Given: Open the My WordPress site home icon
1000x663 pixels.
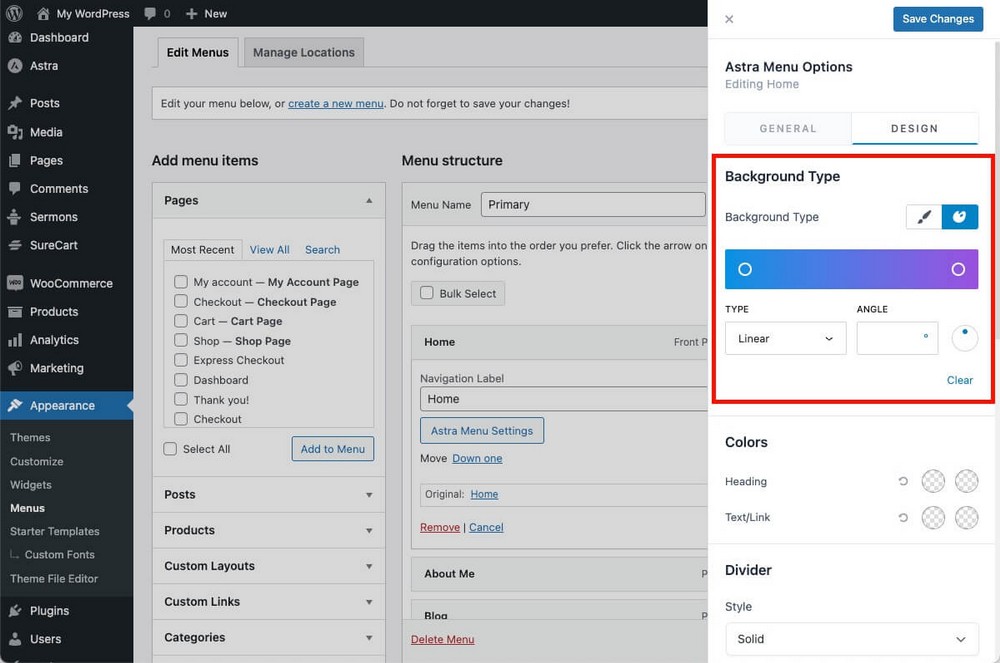Looking at the screenshot, I should point(43,13).
